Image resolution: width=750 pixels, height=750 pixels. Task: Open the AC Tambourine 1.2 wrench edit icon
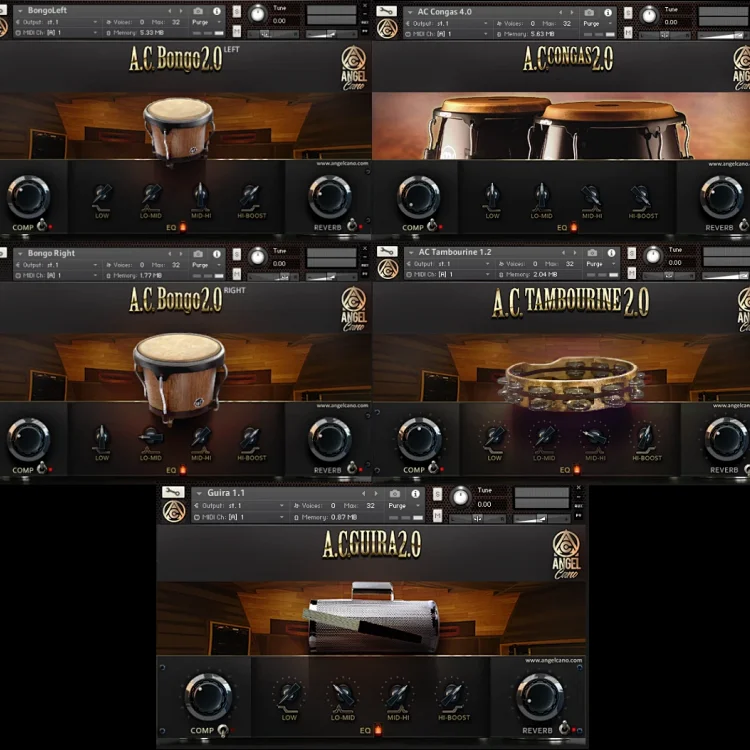tap(387, 251)
